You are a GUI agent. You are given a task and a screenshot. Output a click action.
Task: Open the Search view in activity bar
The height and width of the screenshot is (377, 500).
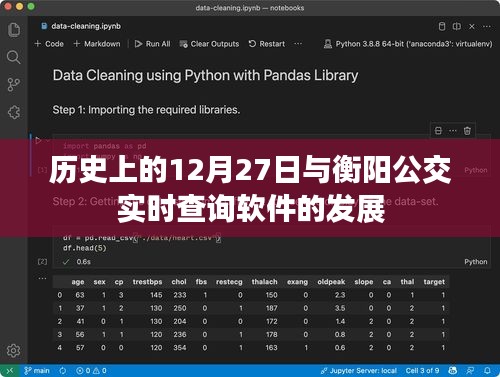pyautogui.click(x=14, y=57)
